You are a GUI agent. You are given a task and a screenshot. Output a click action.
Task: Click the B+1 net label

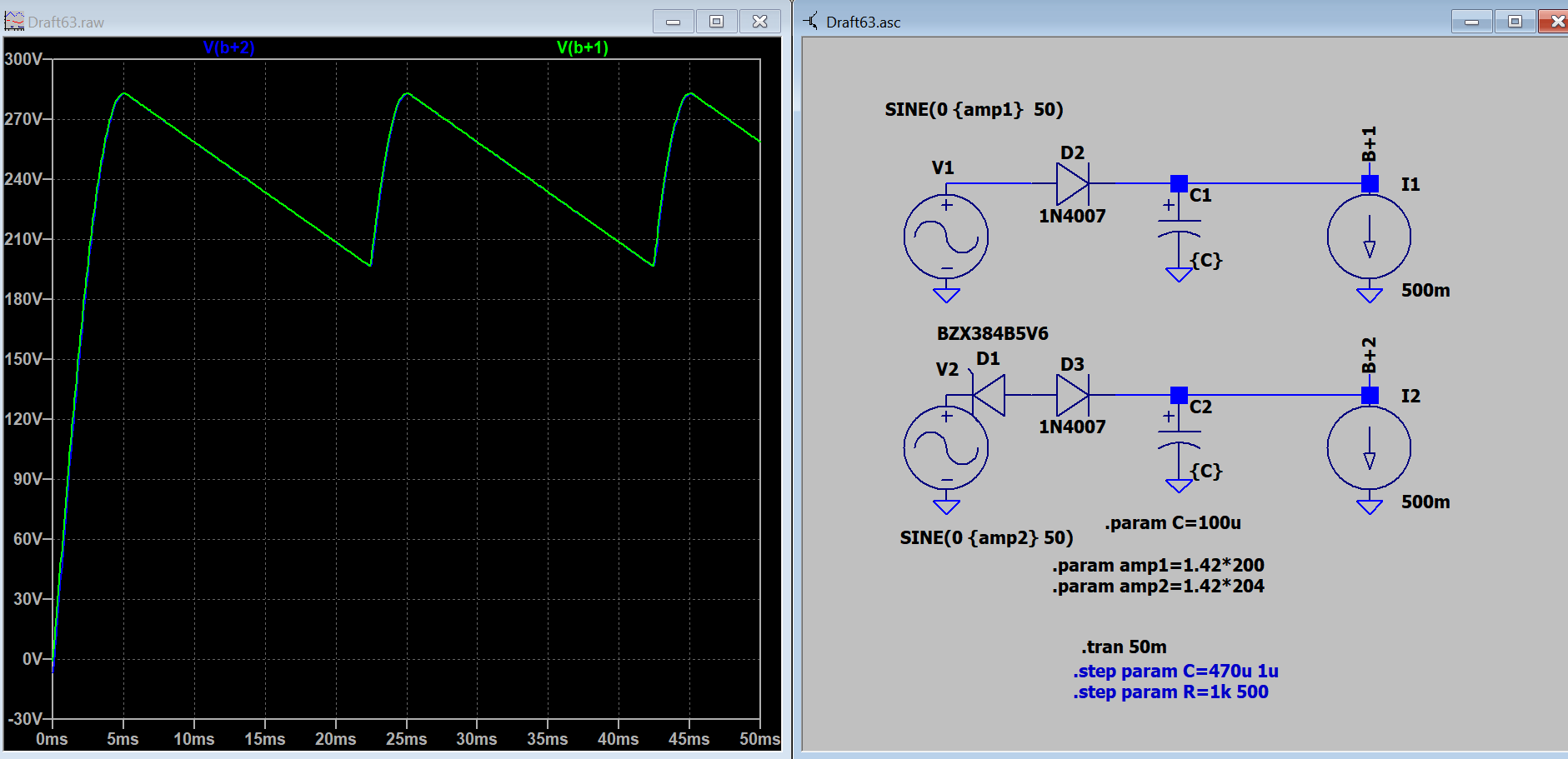tap(1369, 144)
